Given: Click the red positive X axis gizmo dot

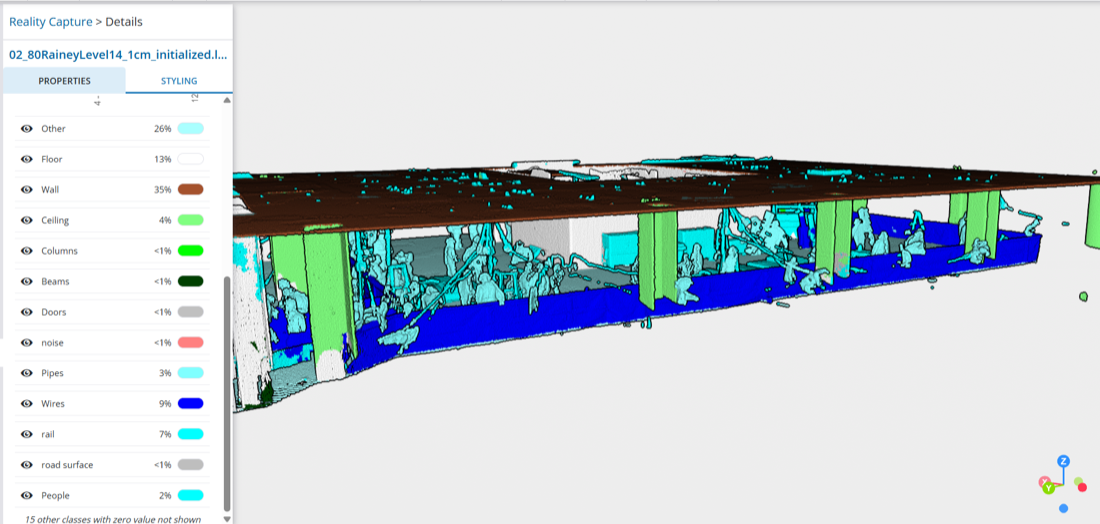Looking at the screenshot, I should (x=1082, y=488).
